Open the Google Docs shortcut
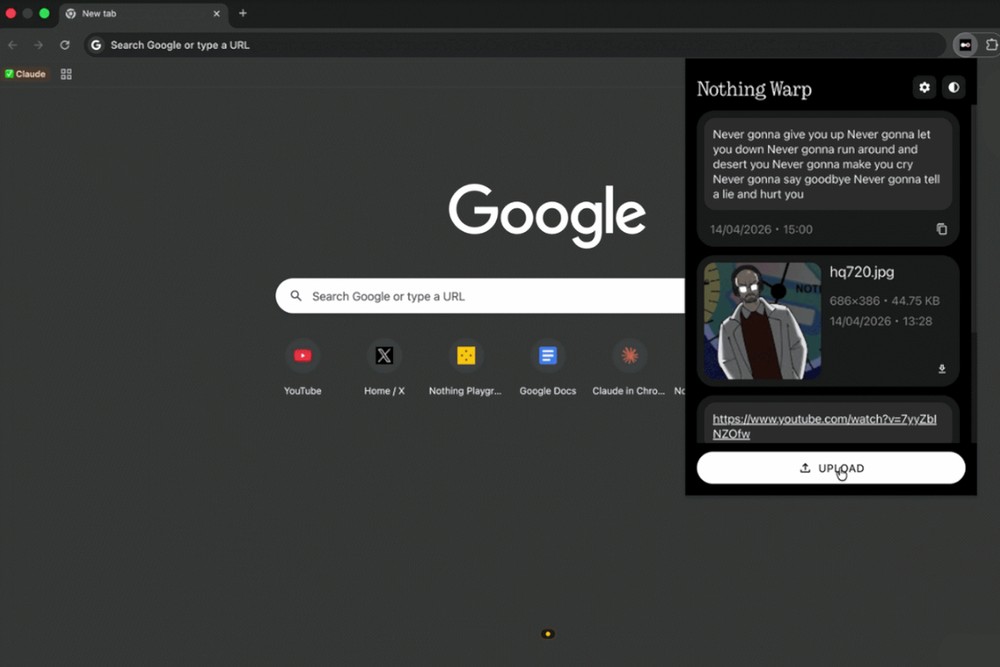 click(x=548, y=356)
